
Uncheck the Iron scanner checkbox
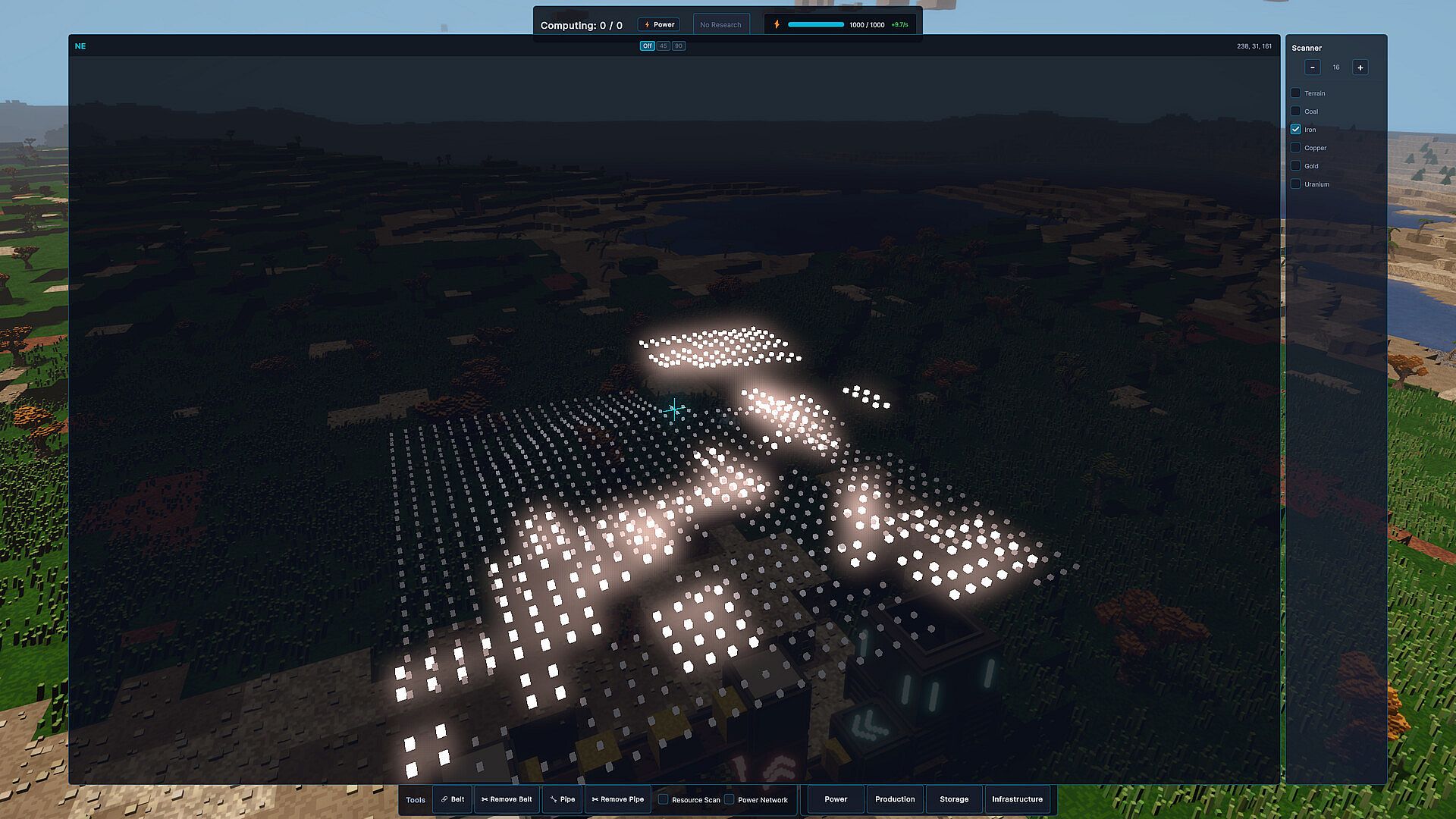point(1296,130)
